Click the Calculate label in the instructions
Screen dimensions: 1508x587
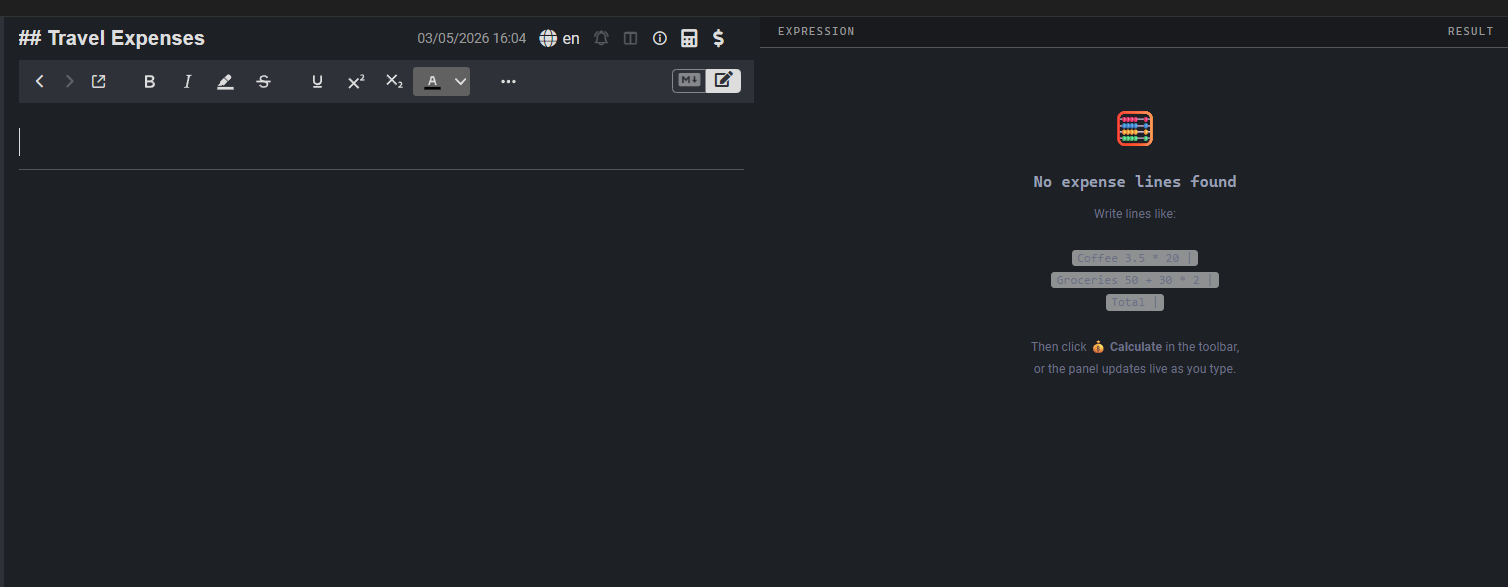[x=1136, y=347]
